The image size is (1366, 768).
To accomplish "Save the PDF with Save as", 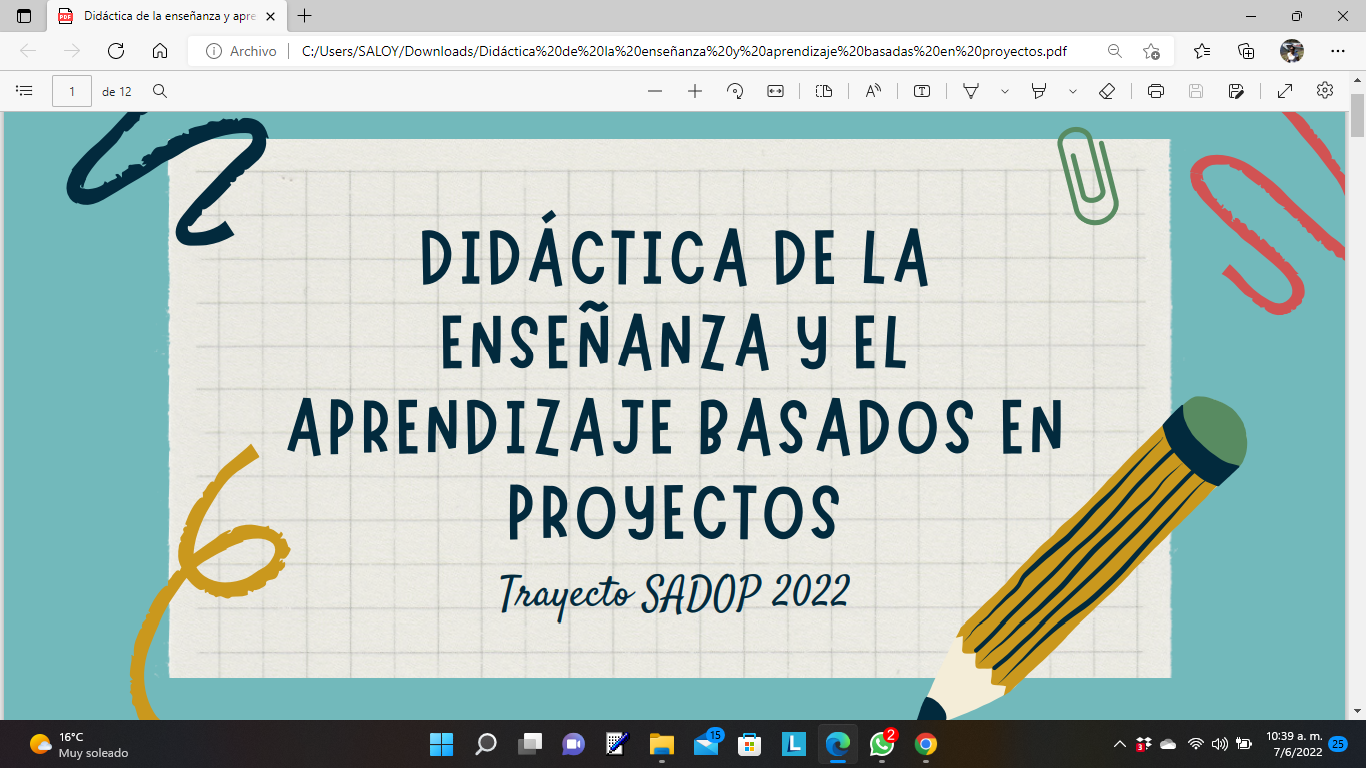I will (1238, 90).
